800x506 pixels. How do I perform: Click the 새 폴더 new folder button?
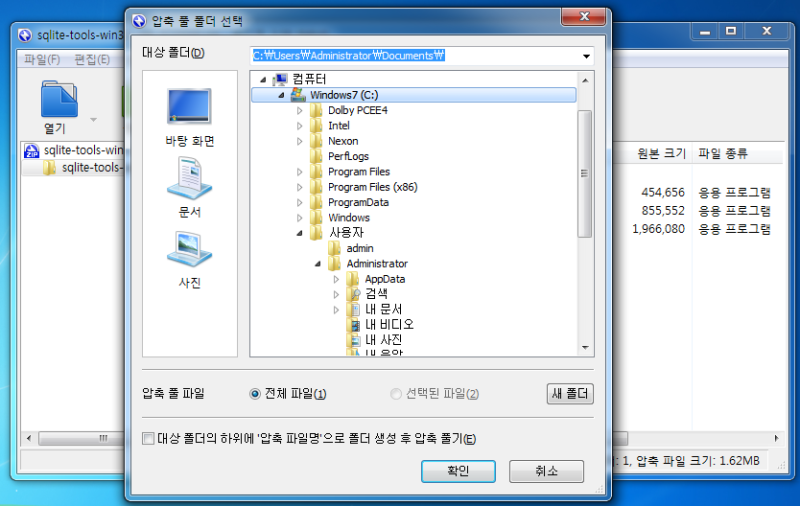(570, 394)
